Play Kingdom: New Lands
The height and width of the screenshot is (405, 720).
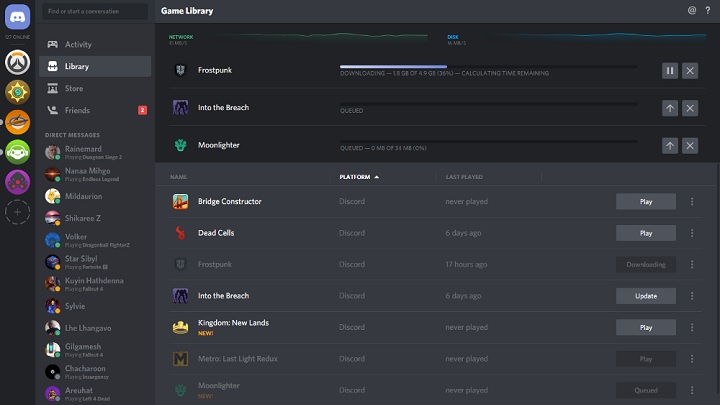coord(646,327)
